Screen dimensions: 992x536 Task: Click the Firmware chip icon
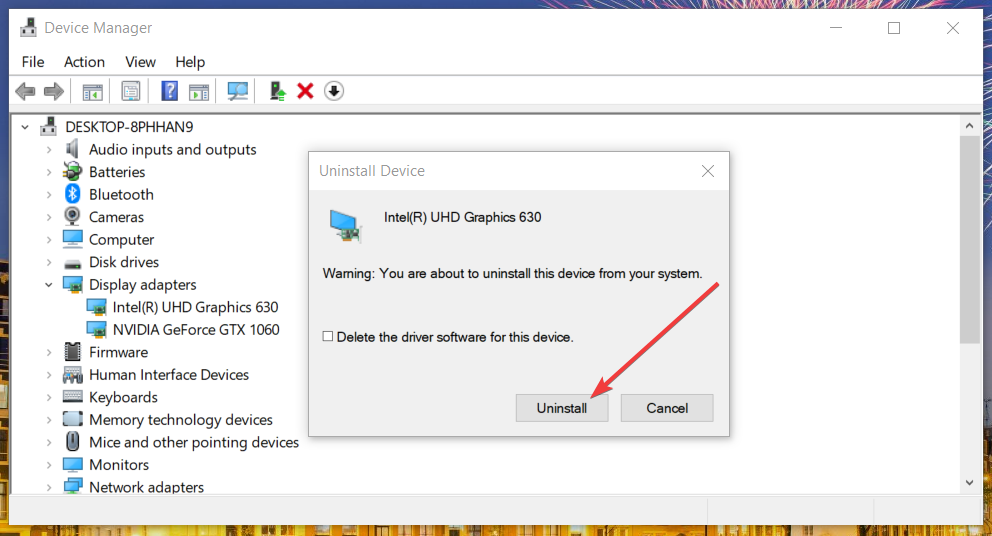click(73, 352)
